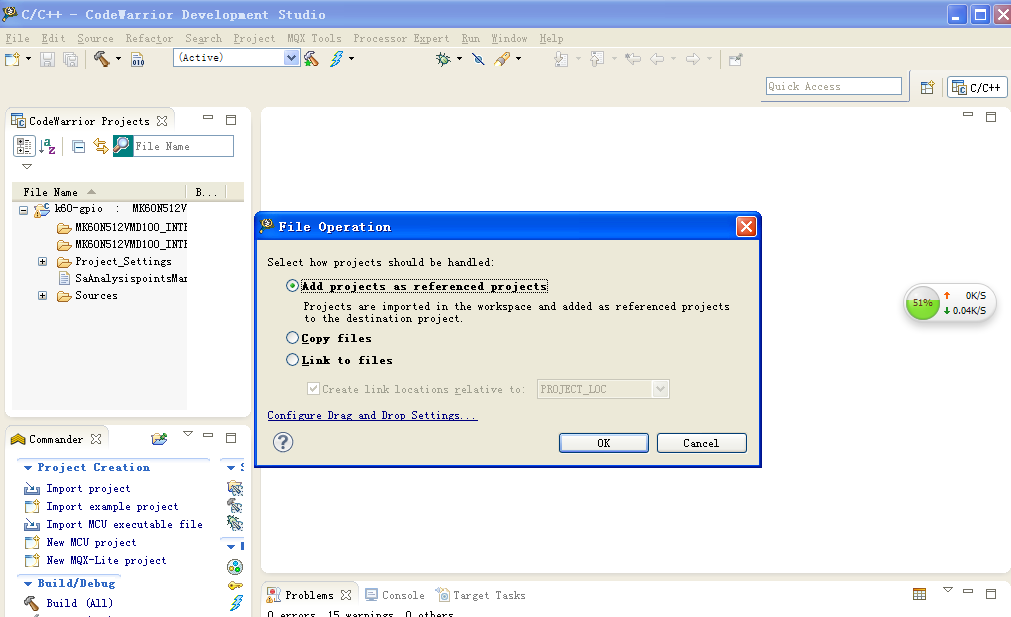This screenshot has height=617, width=1011.
Task: Click 'Import MCU executable file' in Commander
Action: [124, 525]
